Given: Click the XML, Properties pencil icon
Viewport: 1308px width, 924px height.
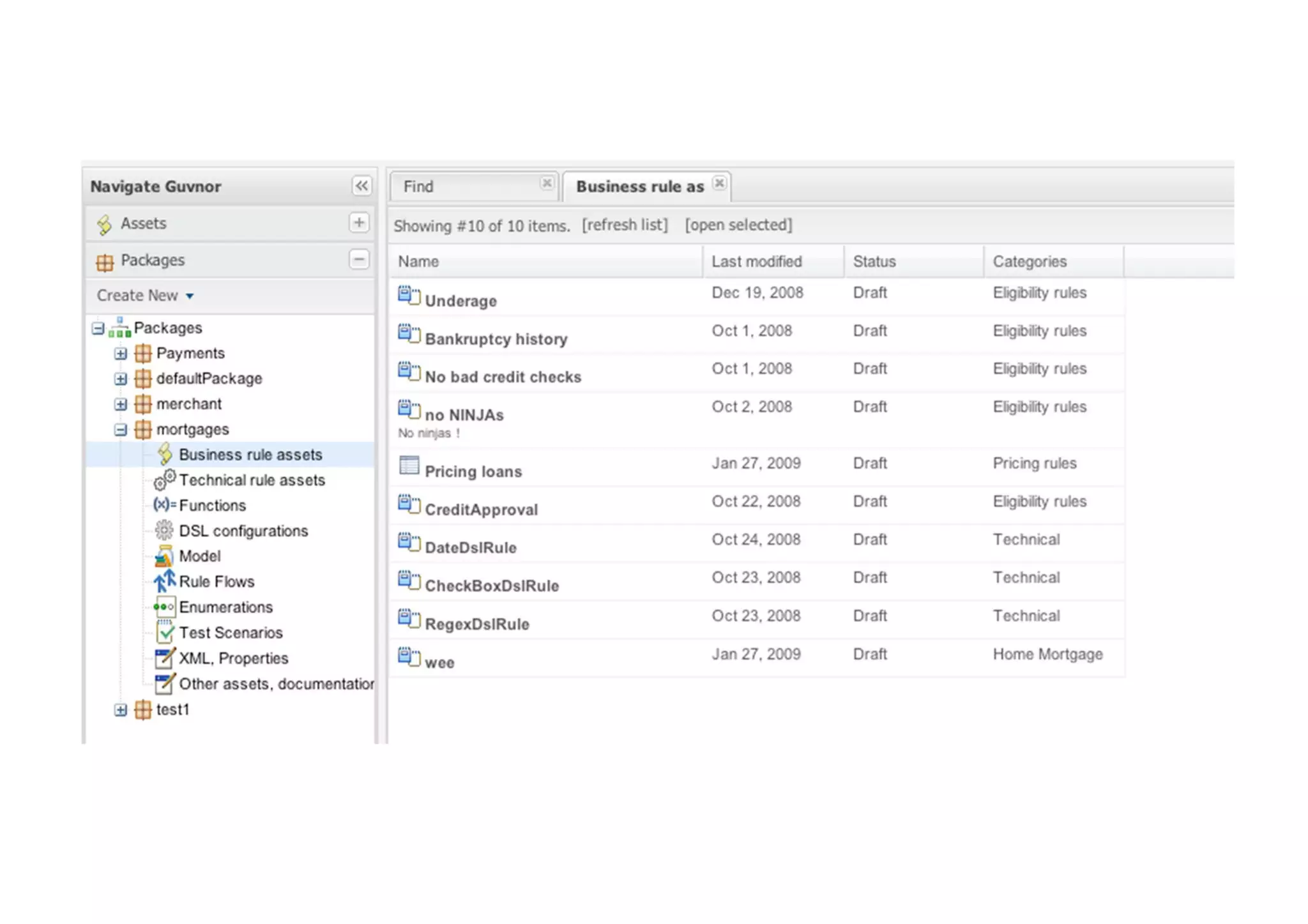Looking at the screenshot, I should click(165, 658).
